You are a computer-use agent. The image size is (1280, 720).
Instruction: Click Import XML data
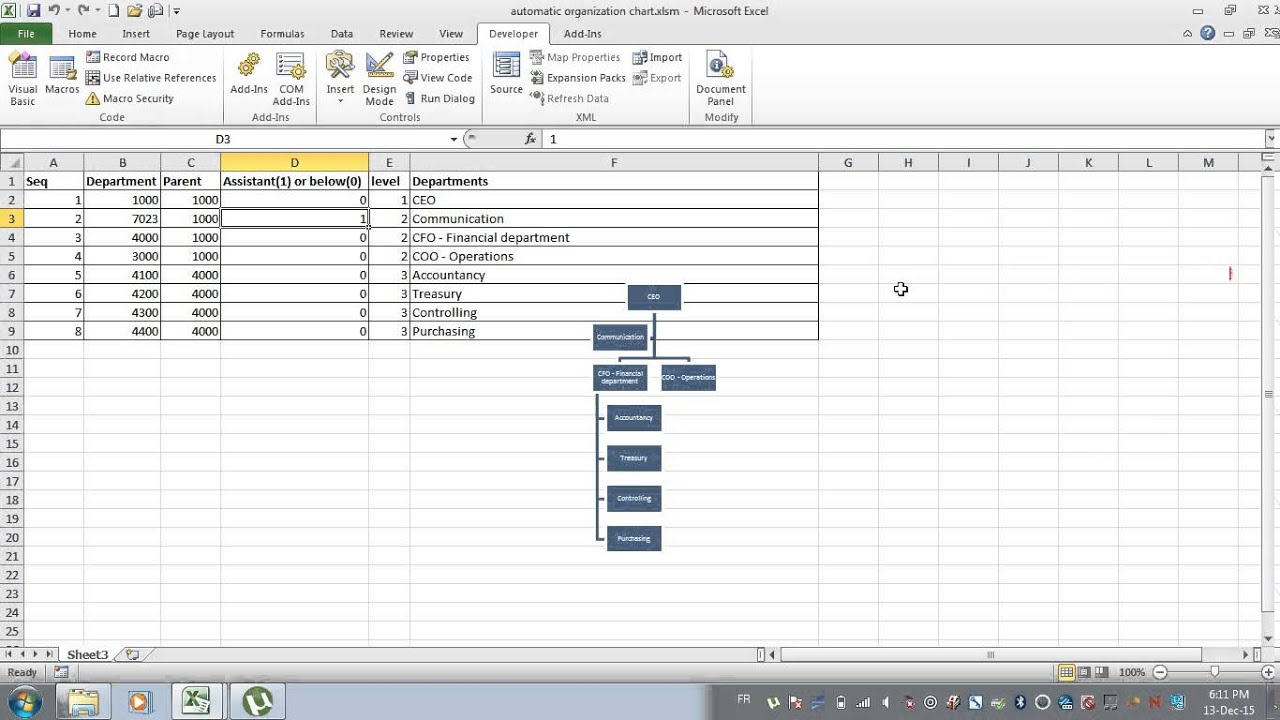(657, 57)
